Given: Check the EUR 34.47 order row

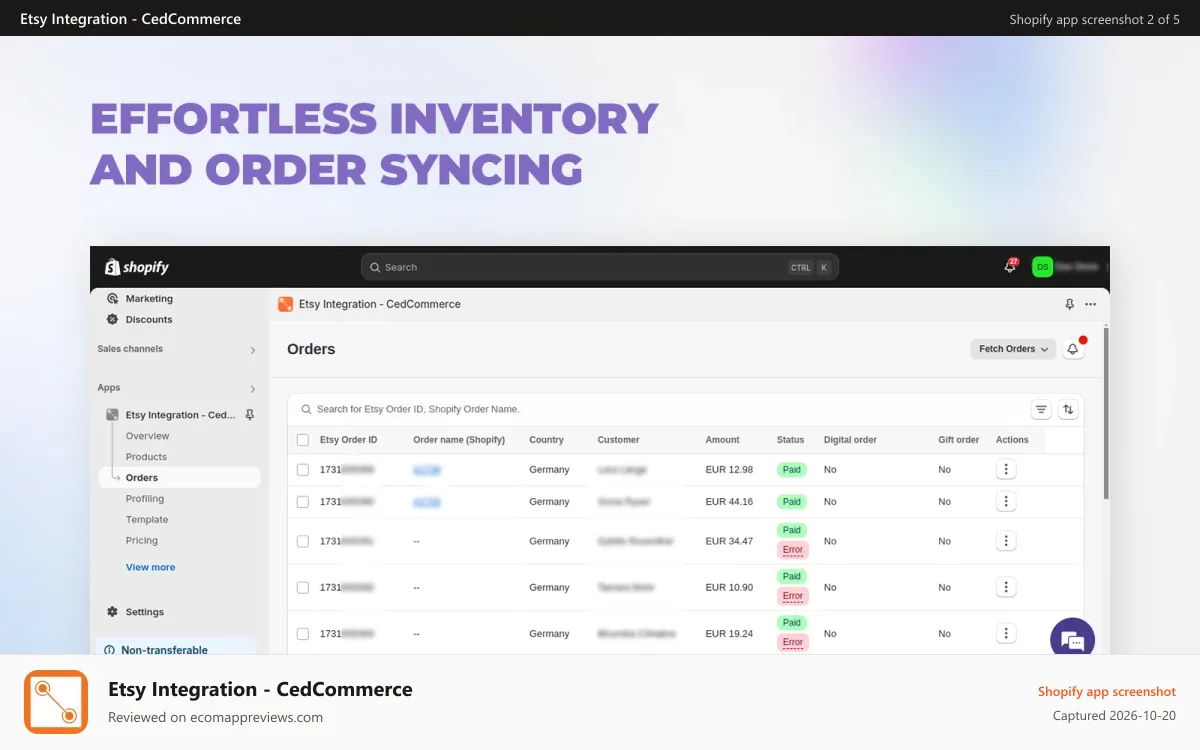Looking at the screenshot, I should coord(303,541).
